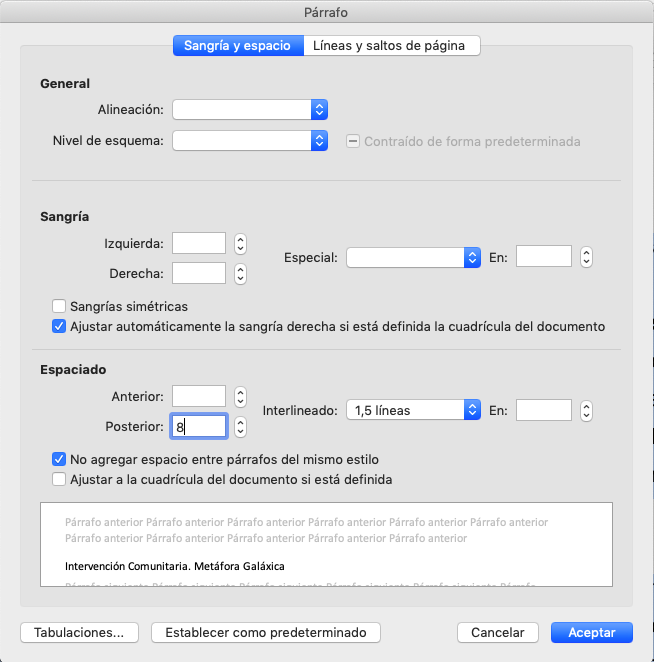Click the Anterior spacing stepper
Viewport: 654px width, 662px height.
[240, 397]
